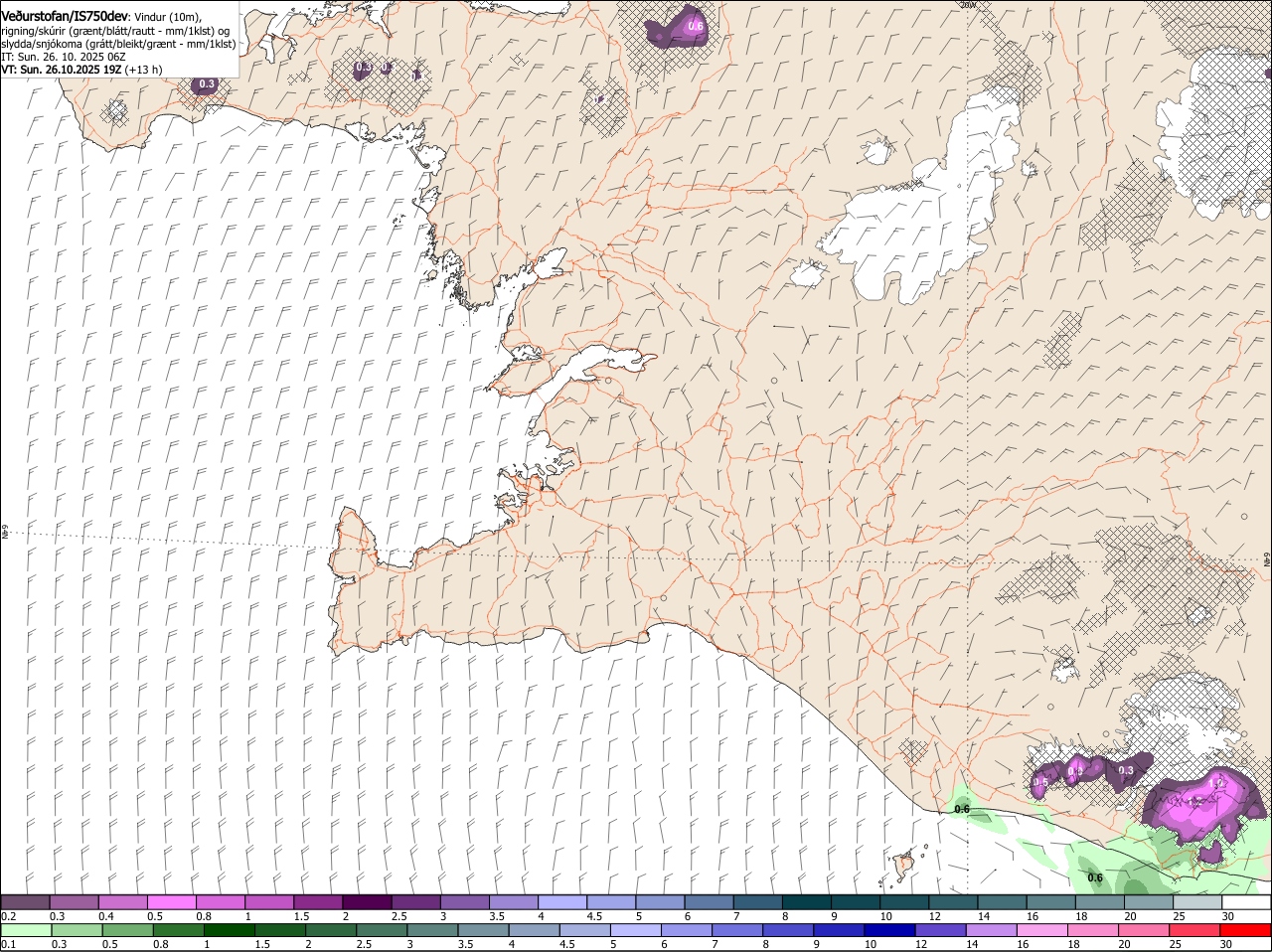
Task: Click the 'Veðurstofan/IS750dev' title text
Action: click(x=65, y=17)
